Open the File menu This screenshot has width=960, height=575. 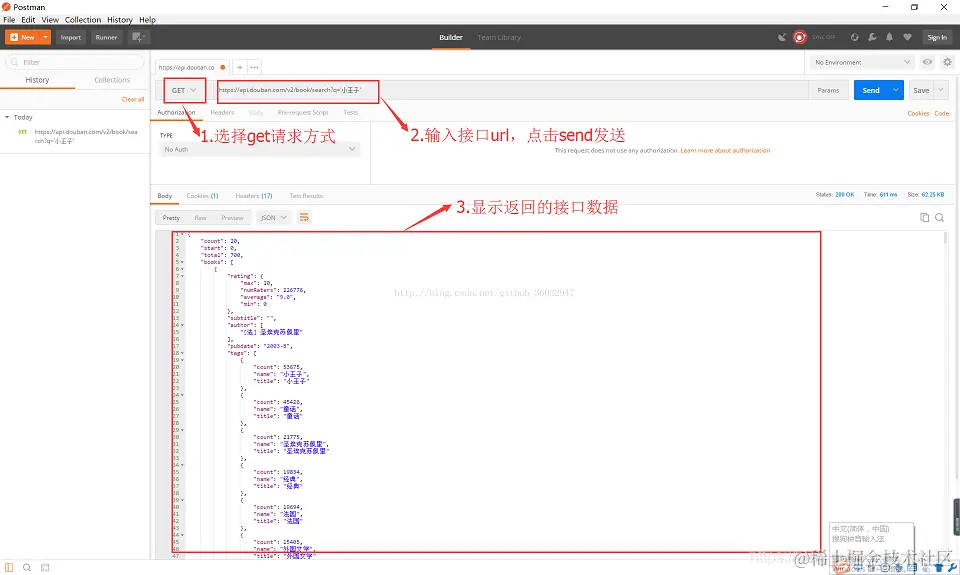[9, 20]
